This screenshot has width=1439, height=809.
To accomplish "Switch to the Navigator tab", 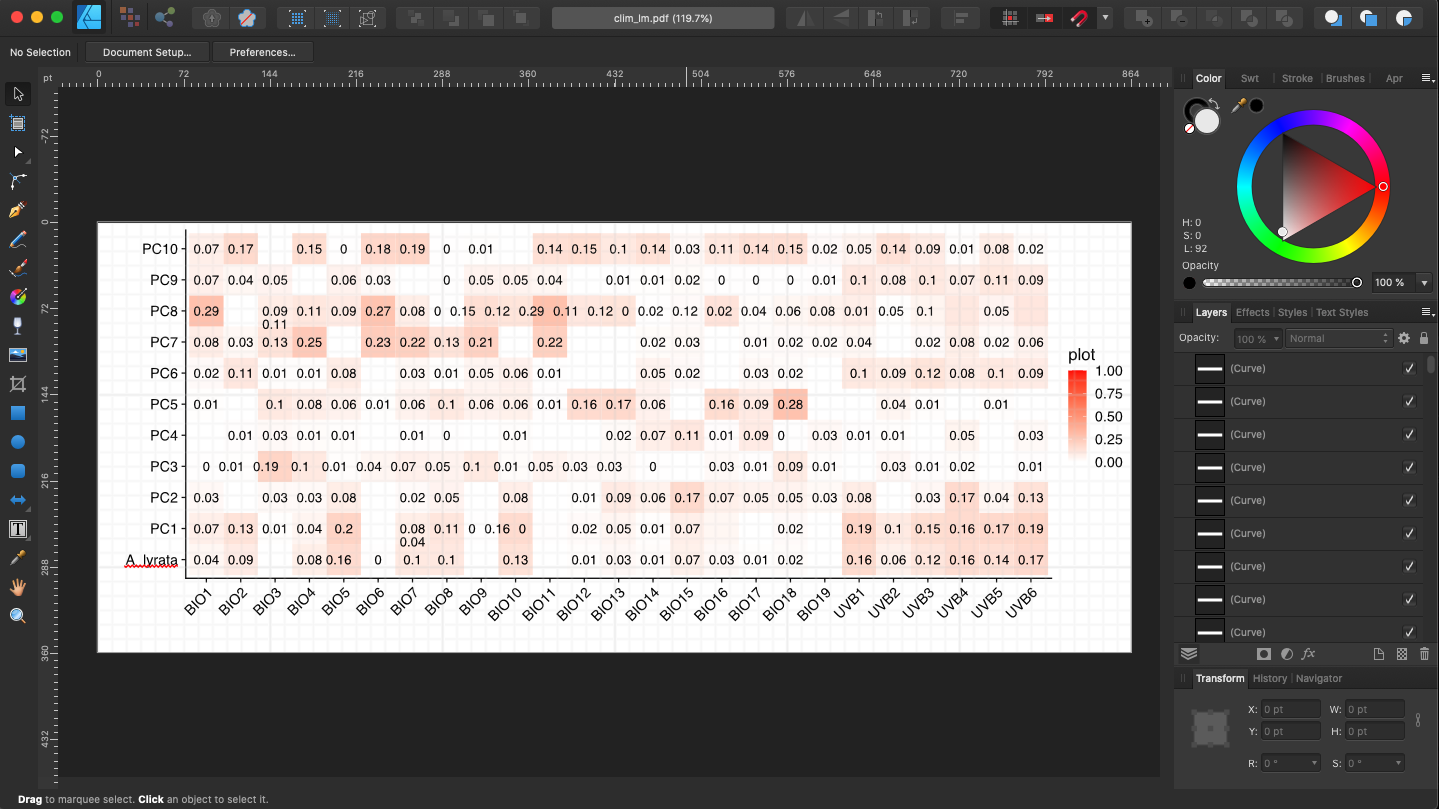I will coord(1319,679).
